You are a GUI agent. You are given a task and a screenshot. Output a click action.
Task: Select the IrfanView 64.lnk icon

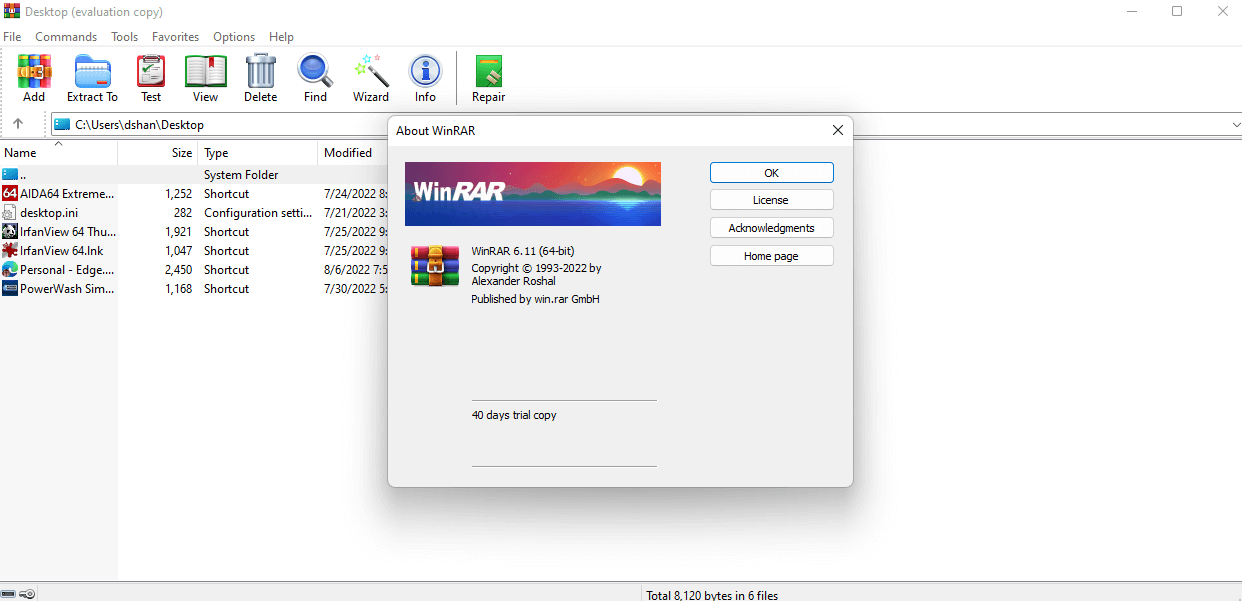point(10,251)
